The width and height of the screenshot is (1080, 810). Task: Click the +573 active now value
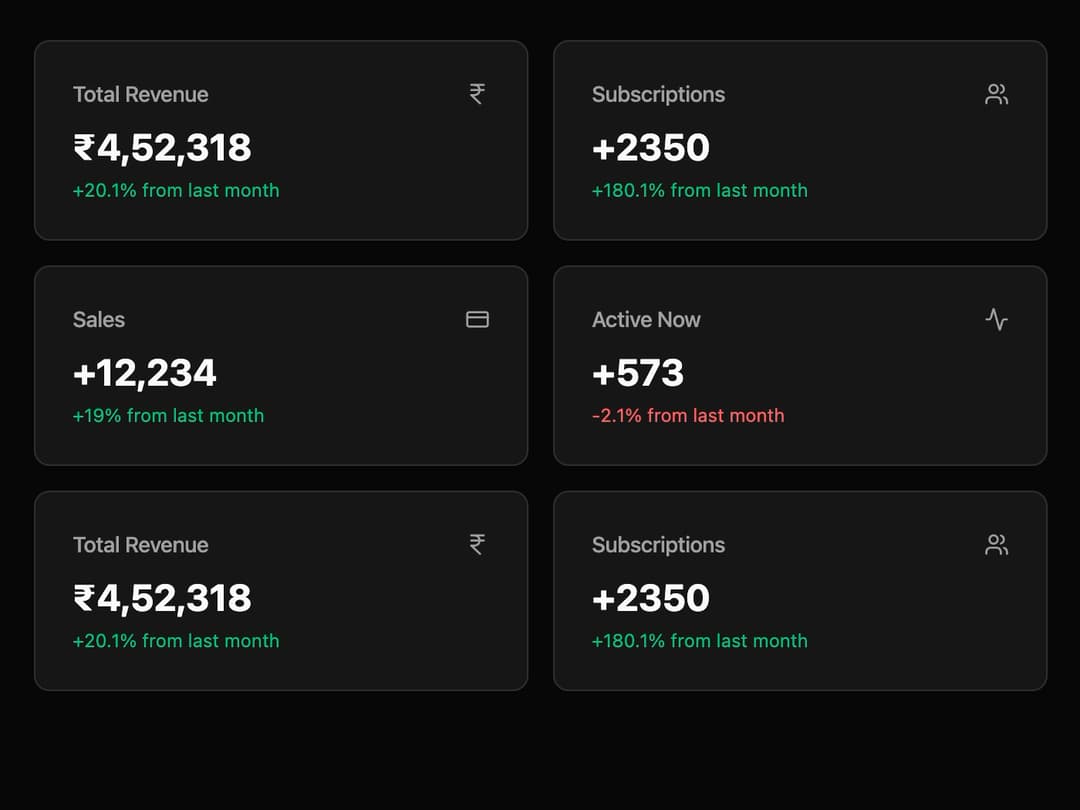[x=638, y=373]
